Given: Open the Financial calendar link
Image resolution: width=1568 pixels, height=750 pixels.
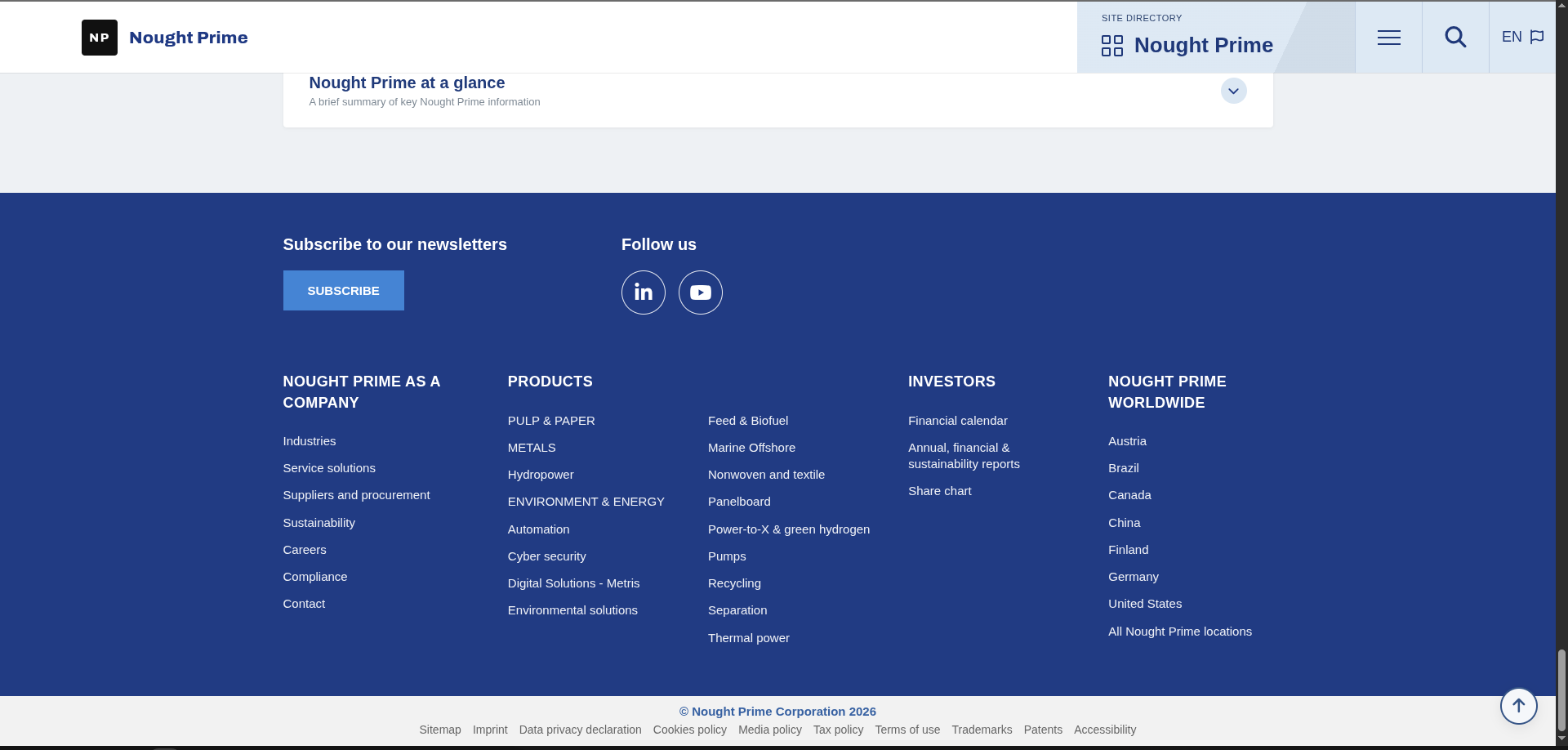Looking at the screenshot, I should [x=957, y=421].
